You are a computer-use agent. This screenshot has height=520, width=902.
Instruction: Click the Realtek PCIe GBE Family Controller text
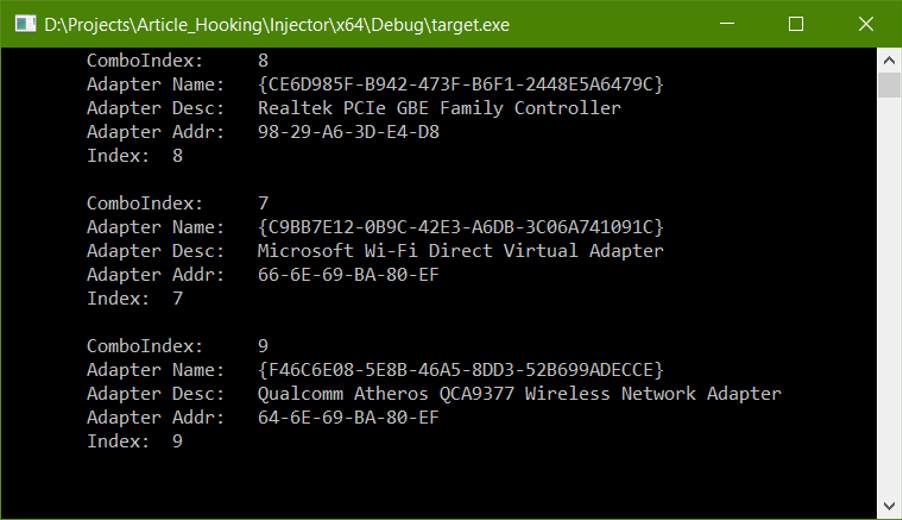tap(439, 108)
